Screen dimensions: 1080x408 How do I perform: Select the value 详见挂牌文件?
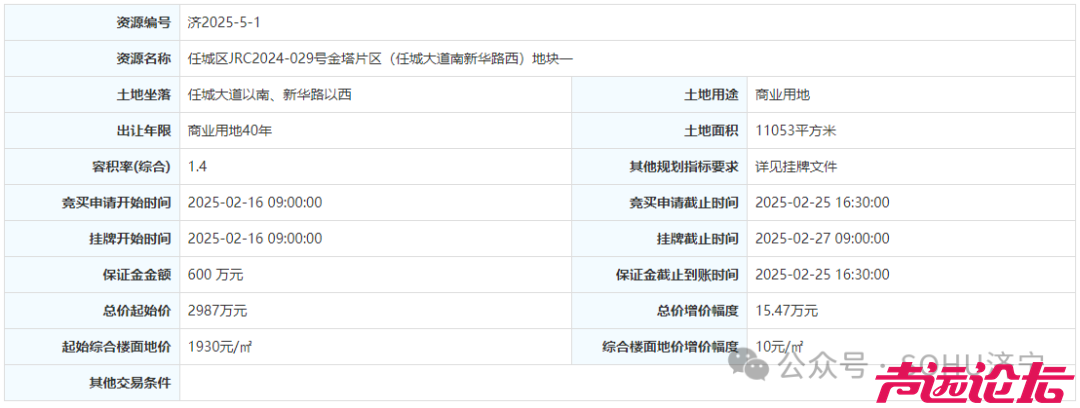click(796, 167)
